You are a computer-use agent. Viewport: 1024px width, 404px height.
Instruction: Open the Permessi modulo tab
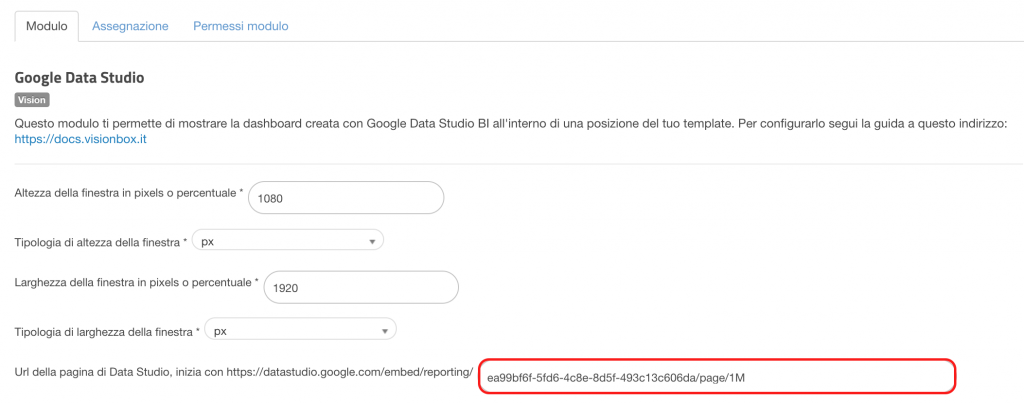point(240,26)
